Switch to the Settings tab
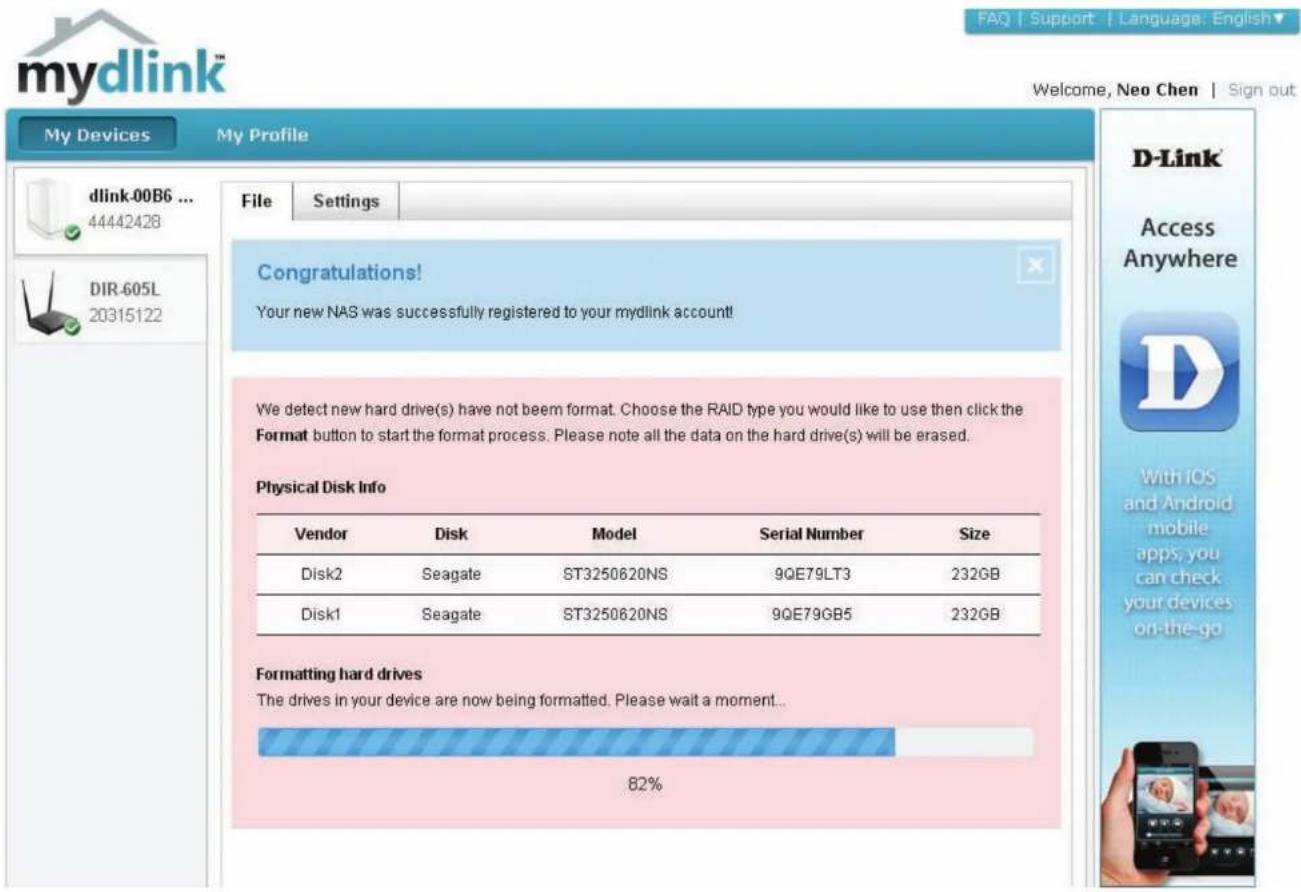Image resolution: width=1301 pixels, height=892 pixels. click(346, 201)
